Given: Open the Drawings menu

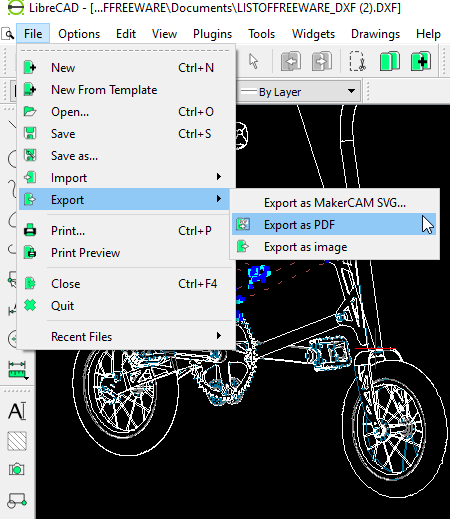Looking at the screenshot, I should click(x=375, y=34).
